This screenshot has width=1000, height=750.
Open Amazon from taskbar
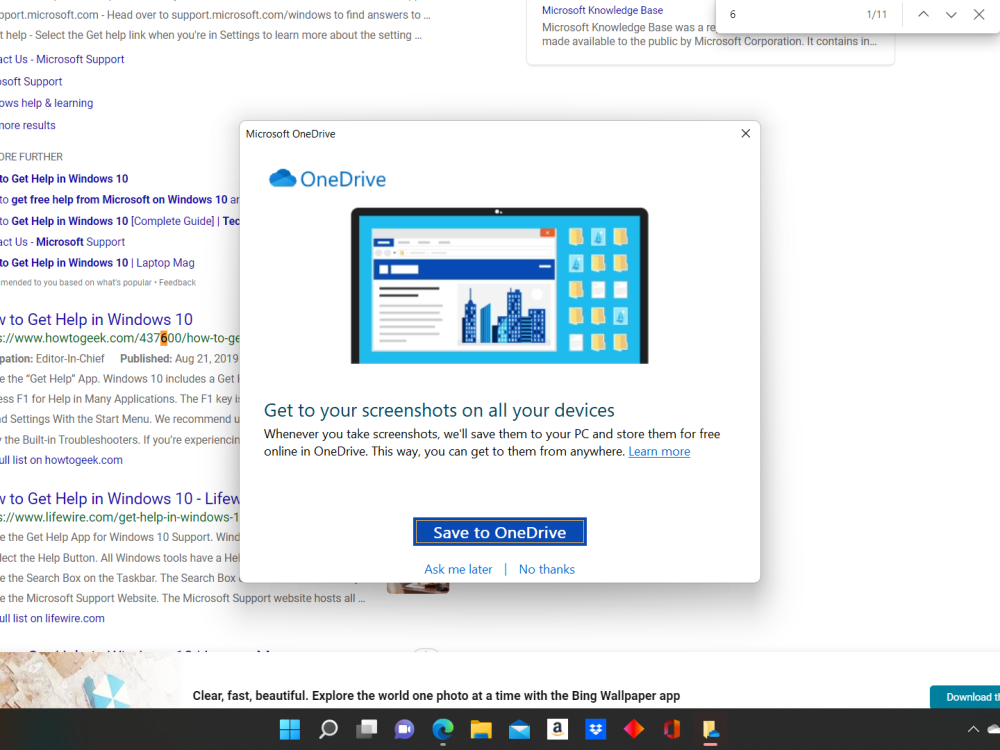(x=557, y=729)
